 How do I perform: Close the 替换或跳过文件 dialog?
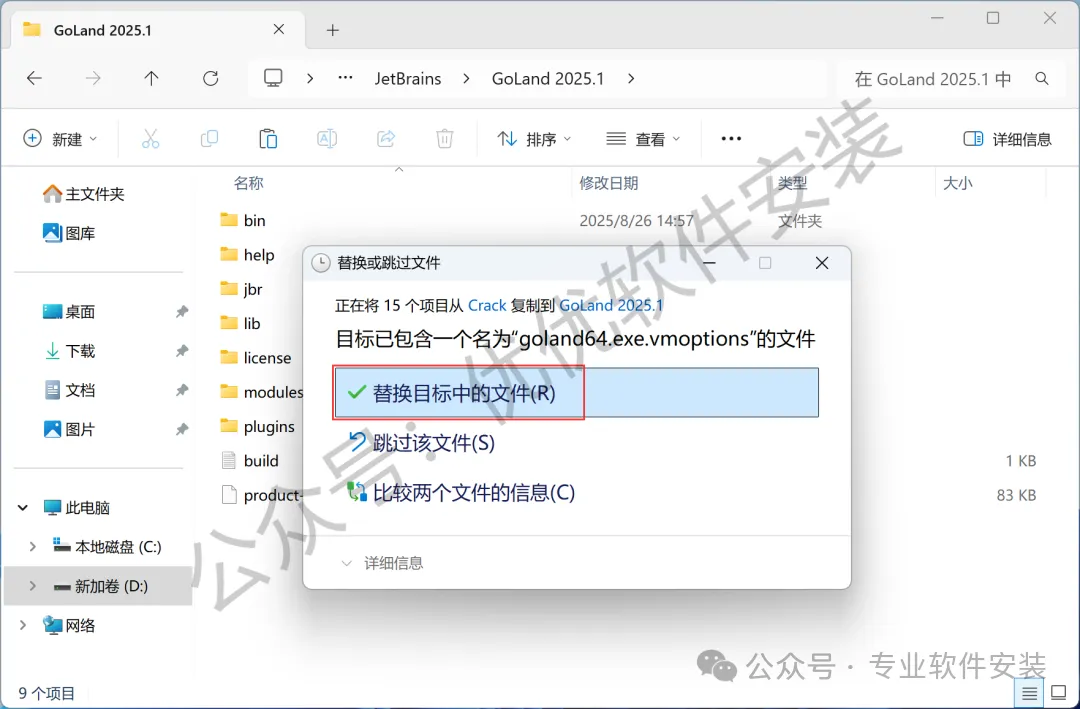[822, 263]
